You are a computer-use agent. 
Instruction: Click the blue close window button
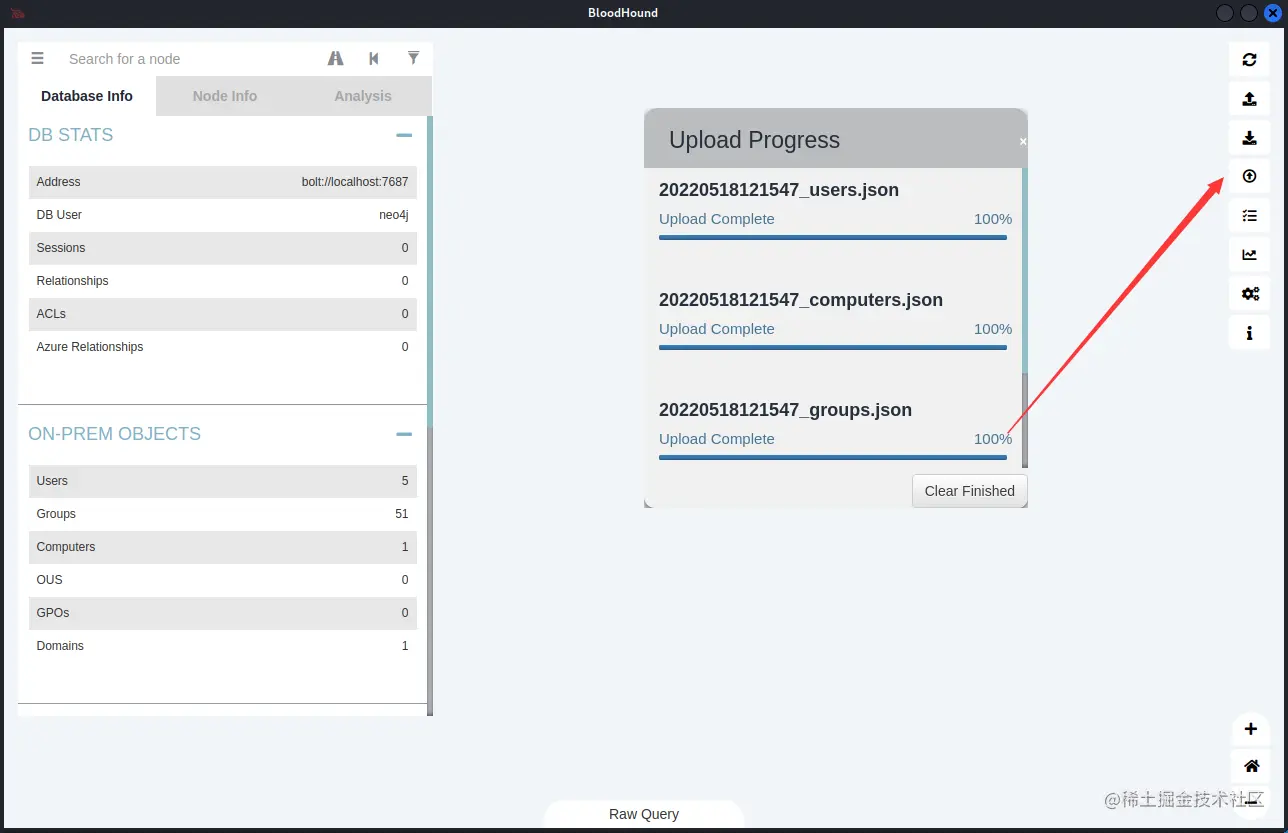(x=1272, y=13)
